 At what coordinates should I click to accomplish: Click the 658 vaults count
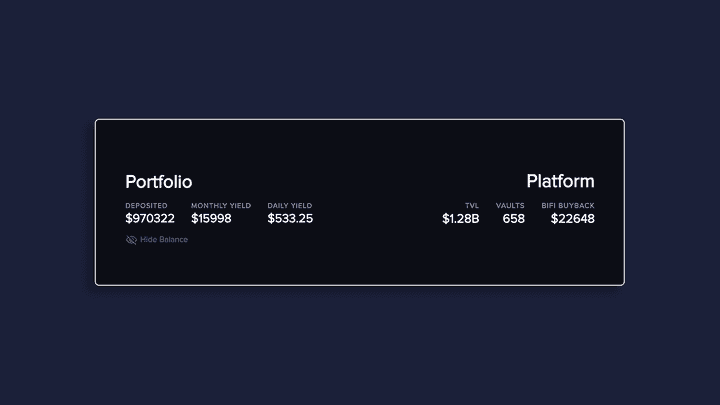(513, 218)
